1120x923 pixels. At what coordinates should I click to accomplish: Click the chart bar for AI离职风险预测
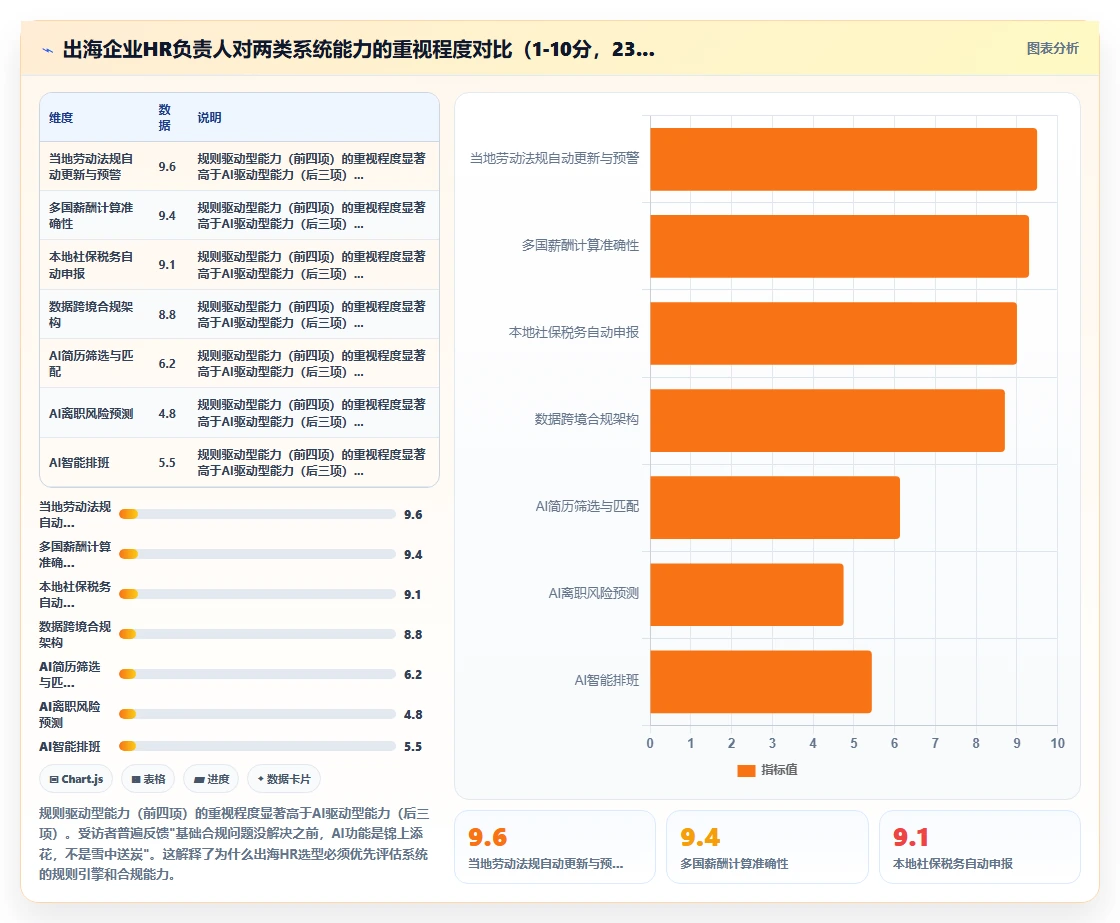pyautogui.click(x=747, y=595)
